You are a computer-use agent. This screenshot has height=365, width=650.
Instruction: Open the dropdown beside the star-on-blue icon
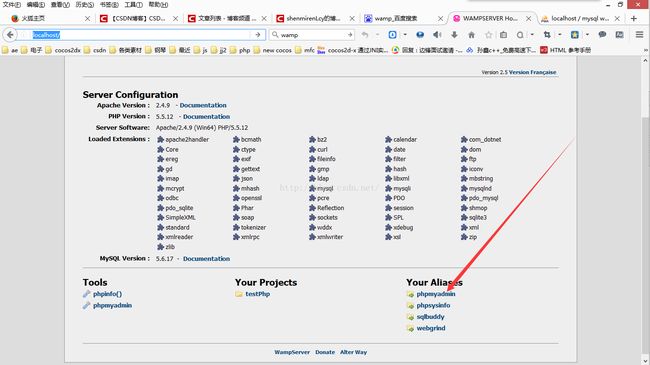tap(587, 35)
